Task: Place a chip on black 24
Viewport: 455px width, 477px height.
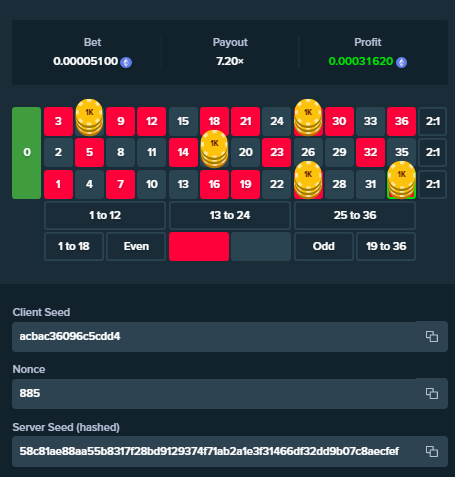Action: click(x=277, y=121)
